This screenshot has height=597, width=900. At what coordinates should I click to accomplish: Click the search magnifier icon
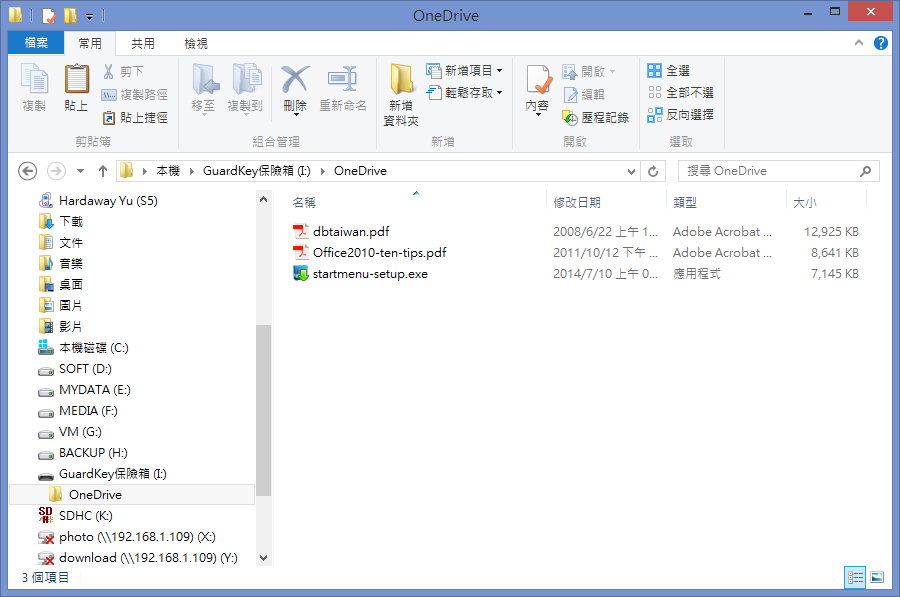click(865, 171)
